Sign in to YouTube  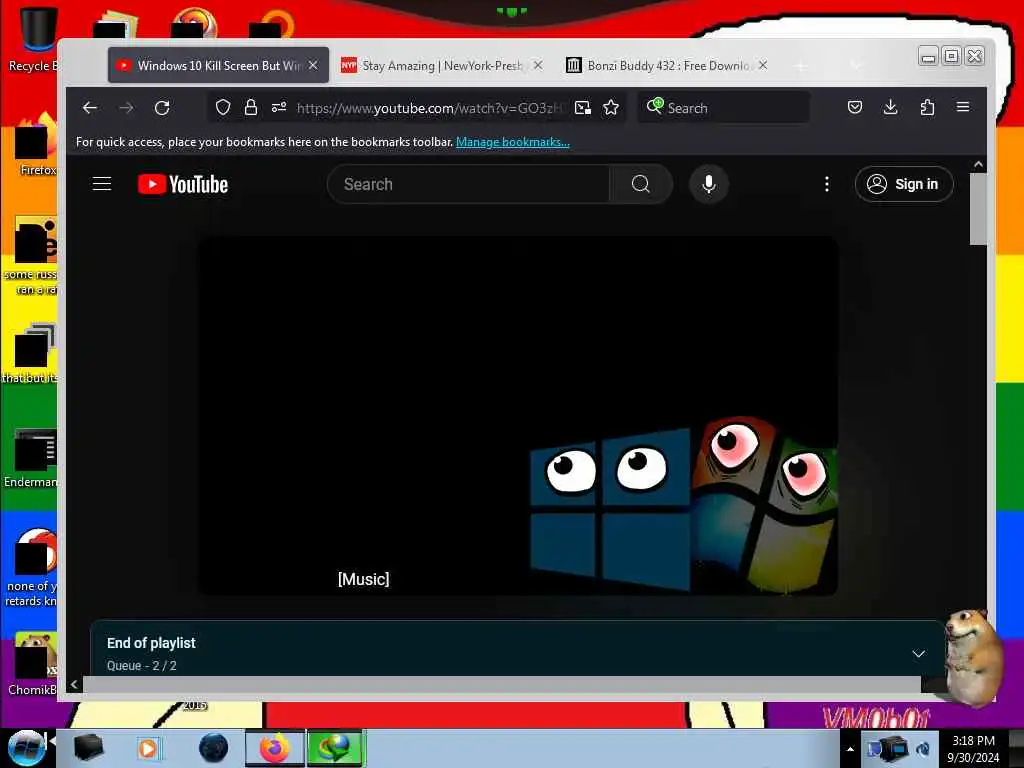pyautogui.click(x=904, y=184)
